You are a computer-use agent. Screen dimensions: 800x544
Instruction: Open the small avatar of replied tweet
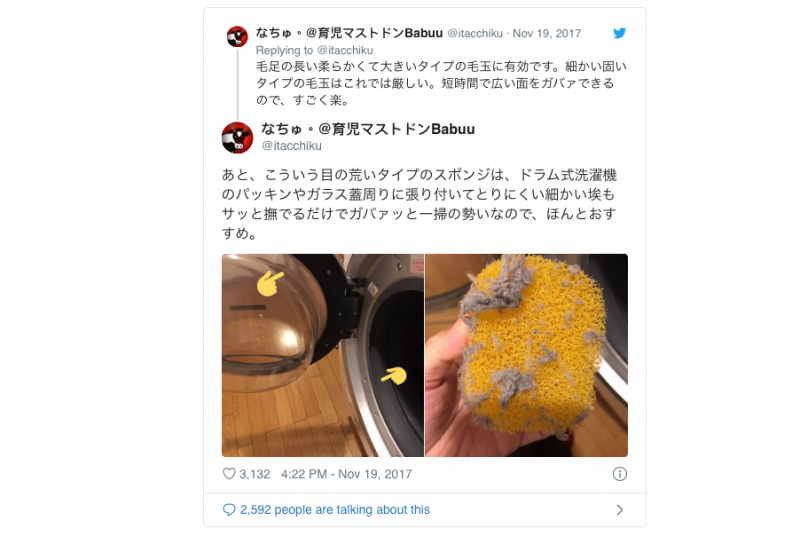click(237, 37)
